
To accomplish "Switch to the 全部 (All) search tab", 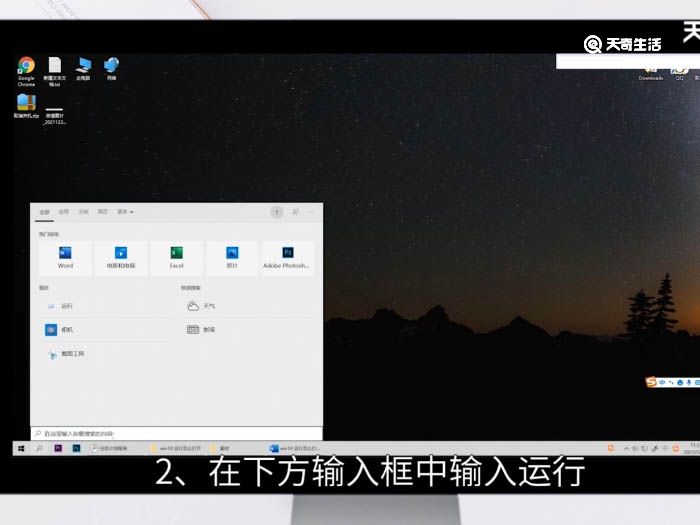I will click(x=45, y=212).
